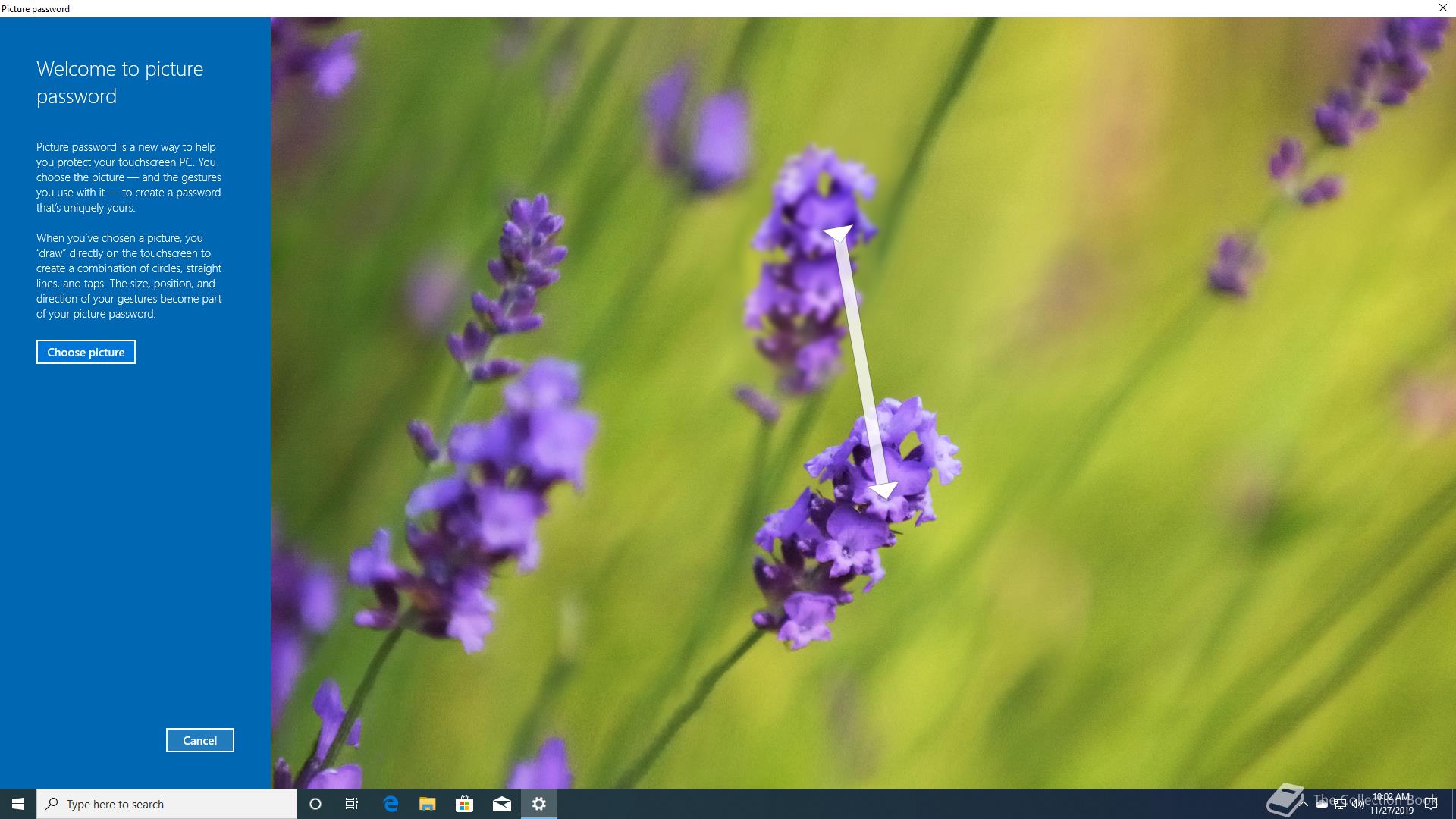Click the OneDrive cloud tray icon

1322,804
